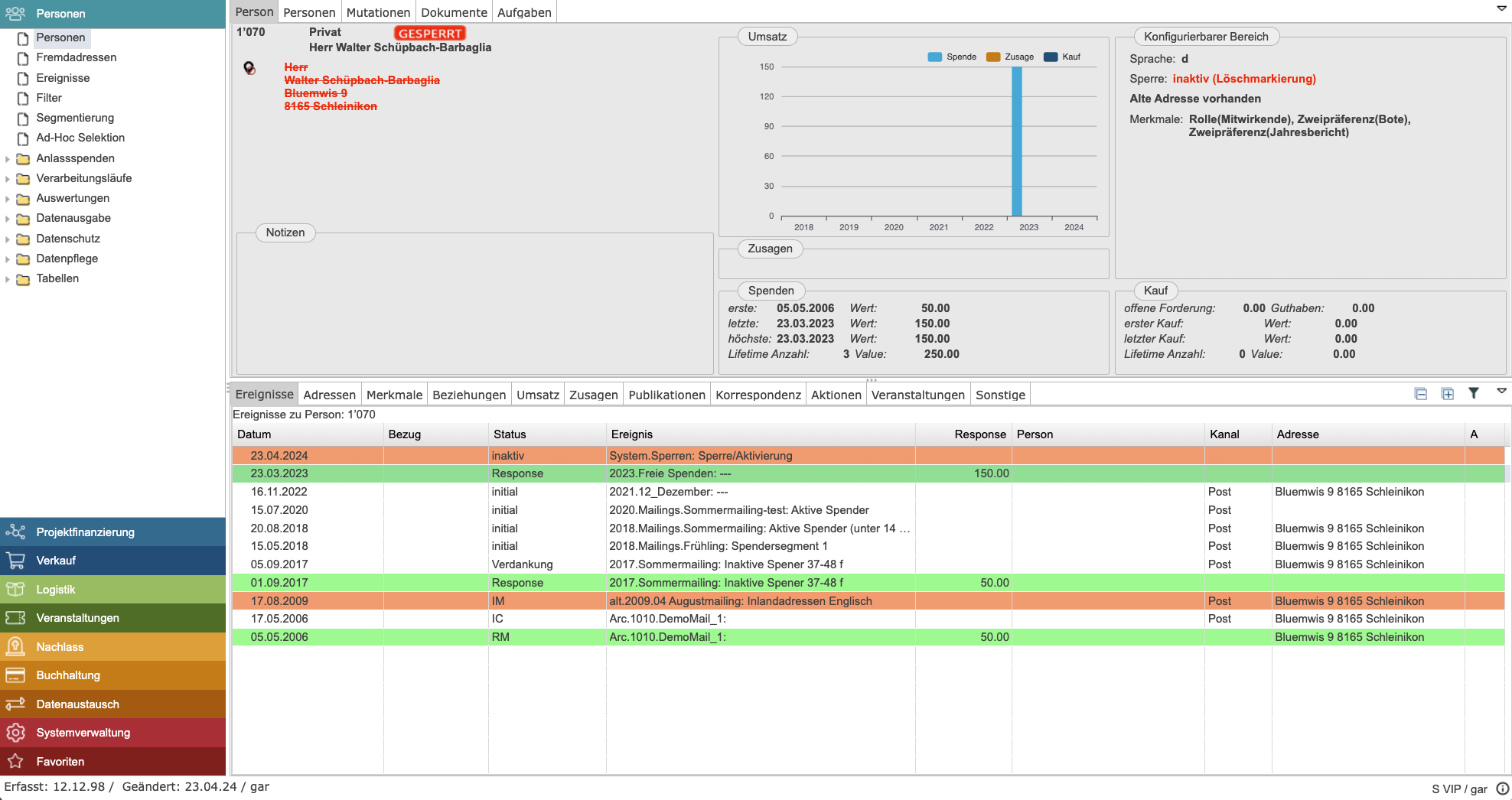1512x800 pixels.
Task: Click the red GESPERRT badge
Action: tap(429, 34)
